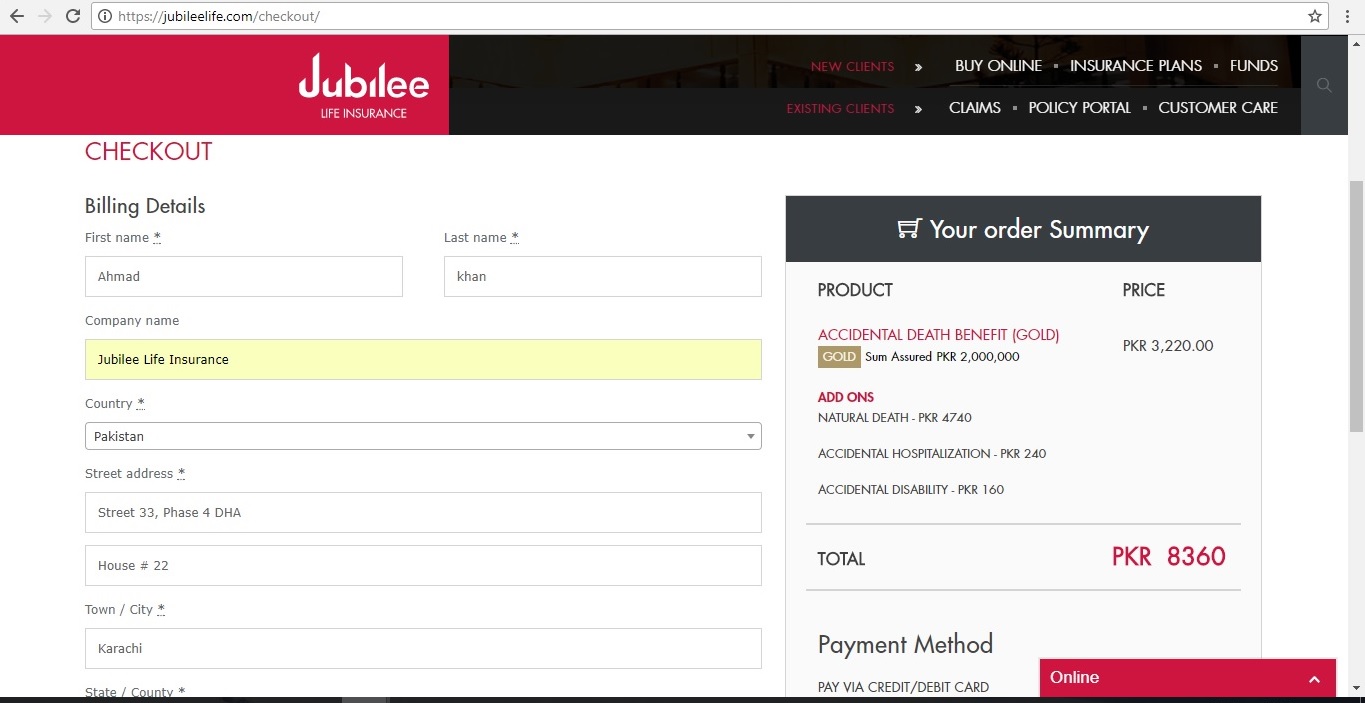Click the browser forward arrow

pyautogui.click(x=45, y=16)
